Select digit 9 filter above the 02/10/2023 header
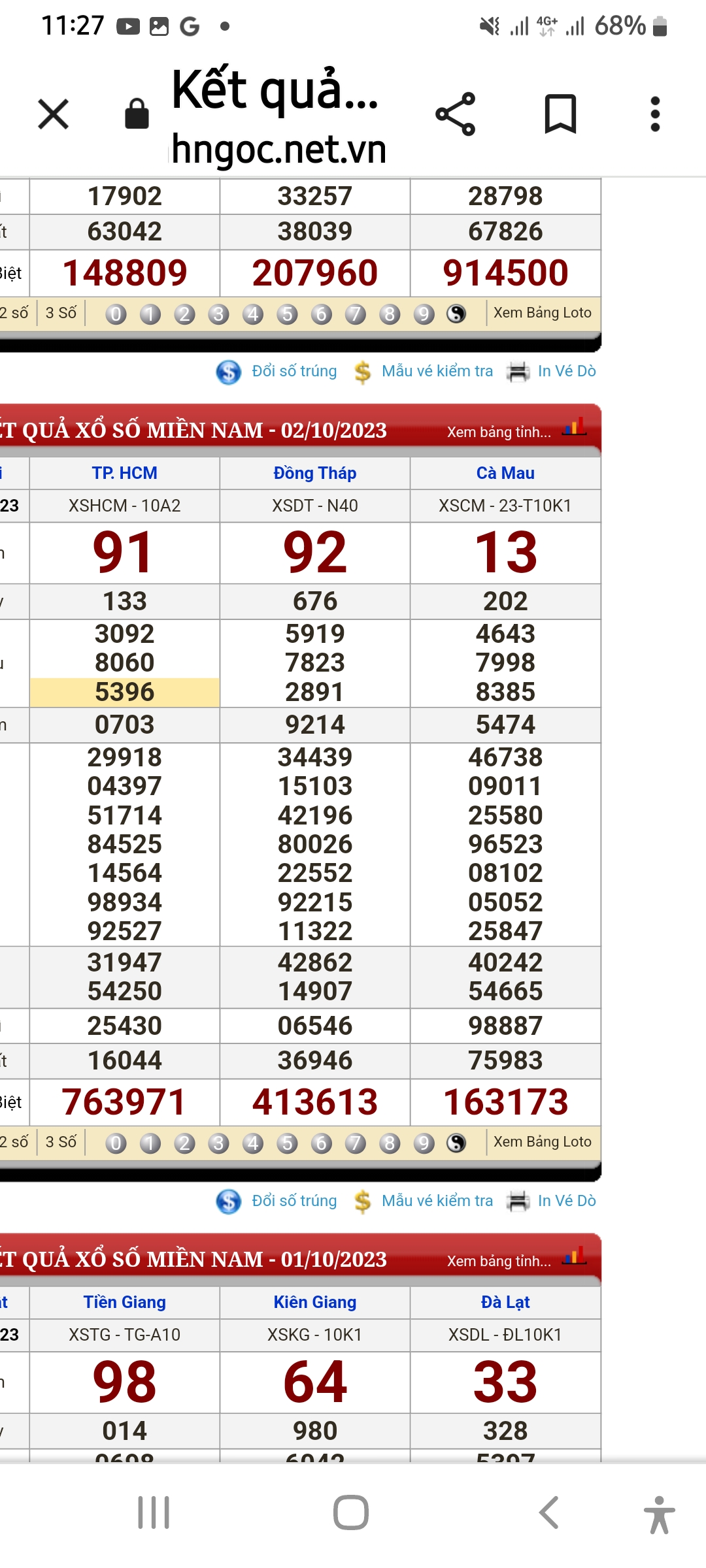 424,314
